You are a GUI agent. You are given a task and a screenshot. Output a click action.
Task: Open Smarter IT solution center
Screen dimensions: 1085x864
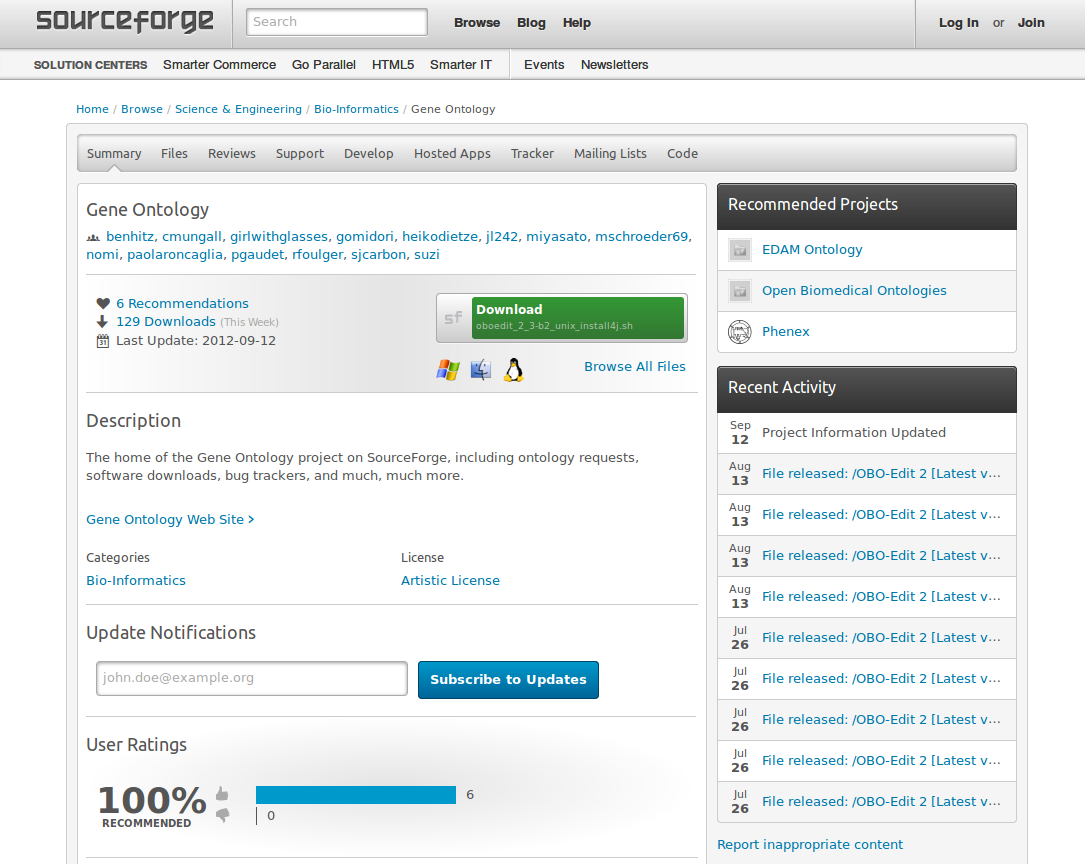click(x=461, y=64)
